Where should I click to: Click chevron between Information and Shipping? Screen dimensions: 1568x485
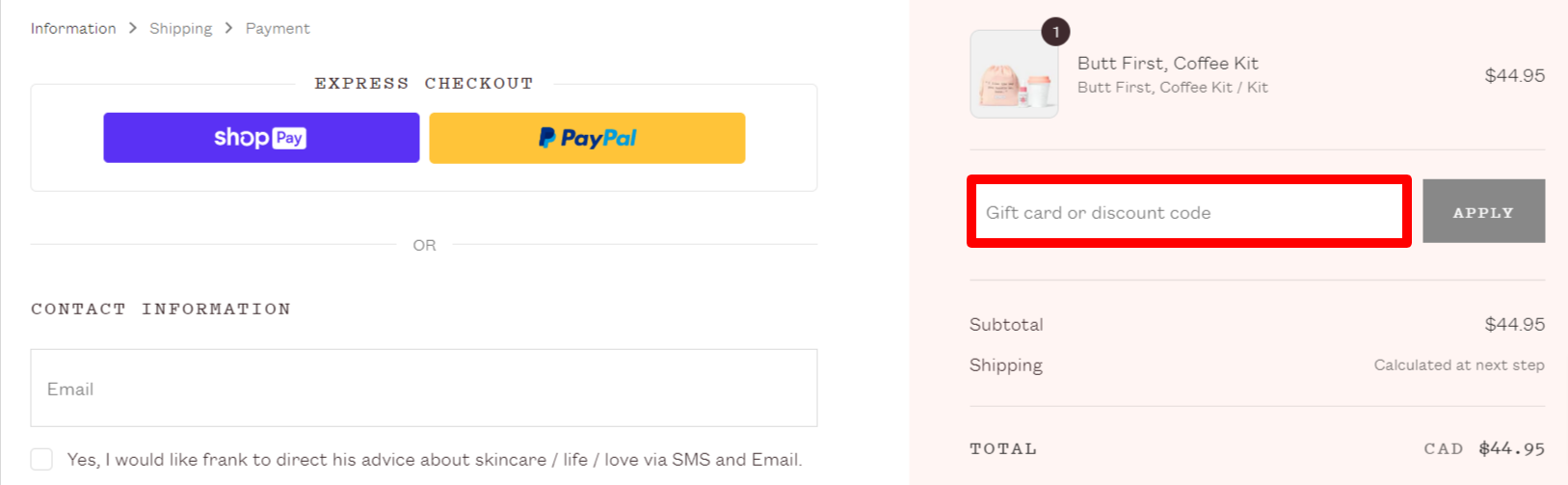click(133, 29)
